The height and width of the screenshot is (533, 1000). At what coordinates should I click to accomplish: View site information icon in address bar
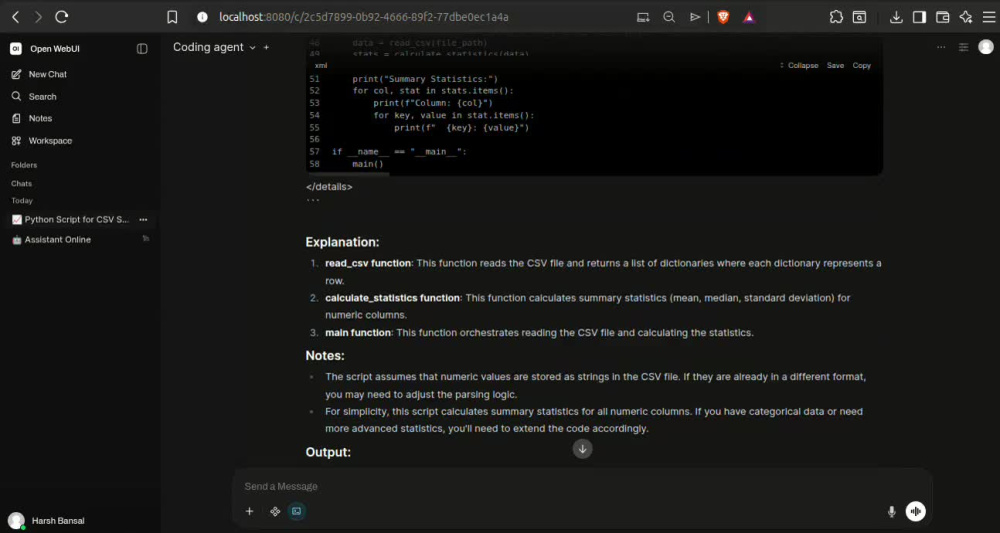point(202,17)
